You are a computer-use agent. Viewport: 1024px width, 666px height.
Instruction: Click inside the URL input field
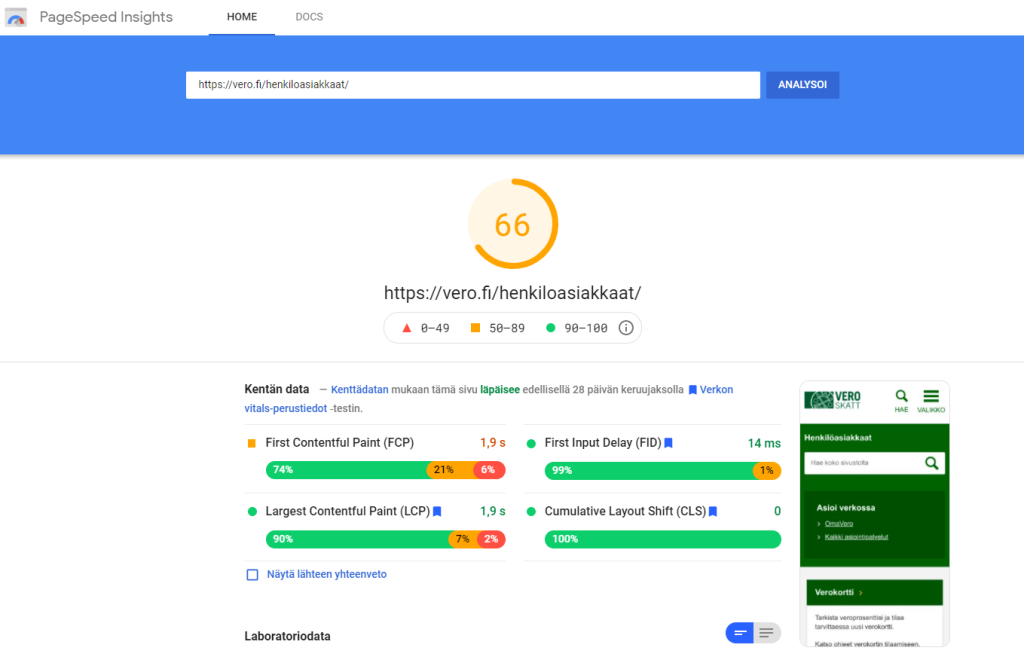click(x=470, y=85)
